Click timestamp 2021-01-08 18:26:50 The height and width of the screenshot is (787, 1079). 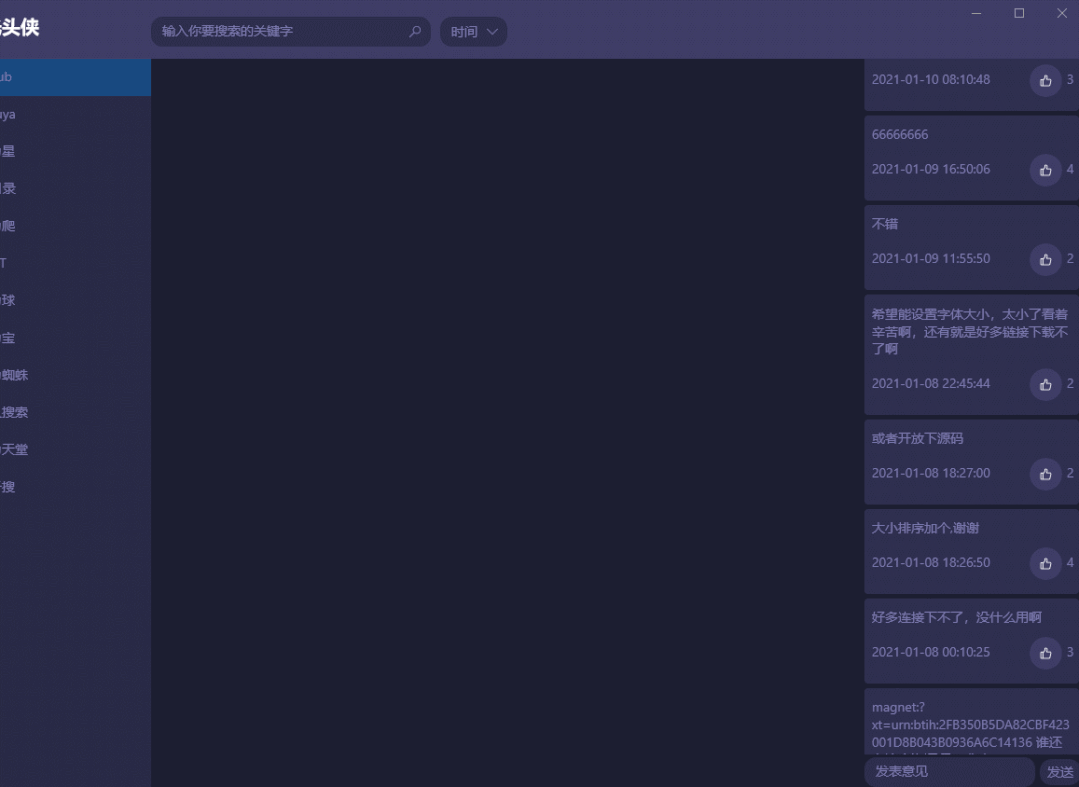point(931,563)
